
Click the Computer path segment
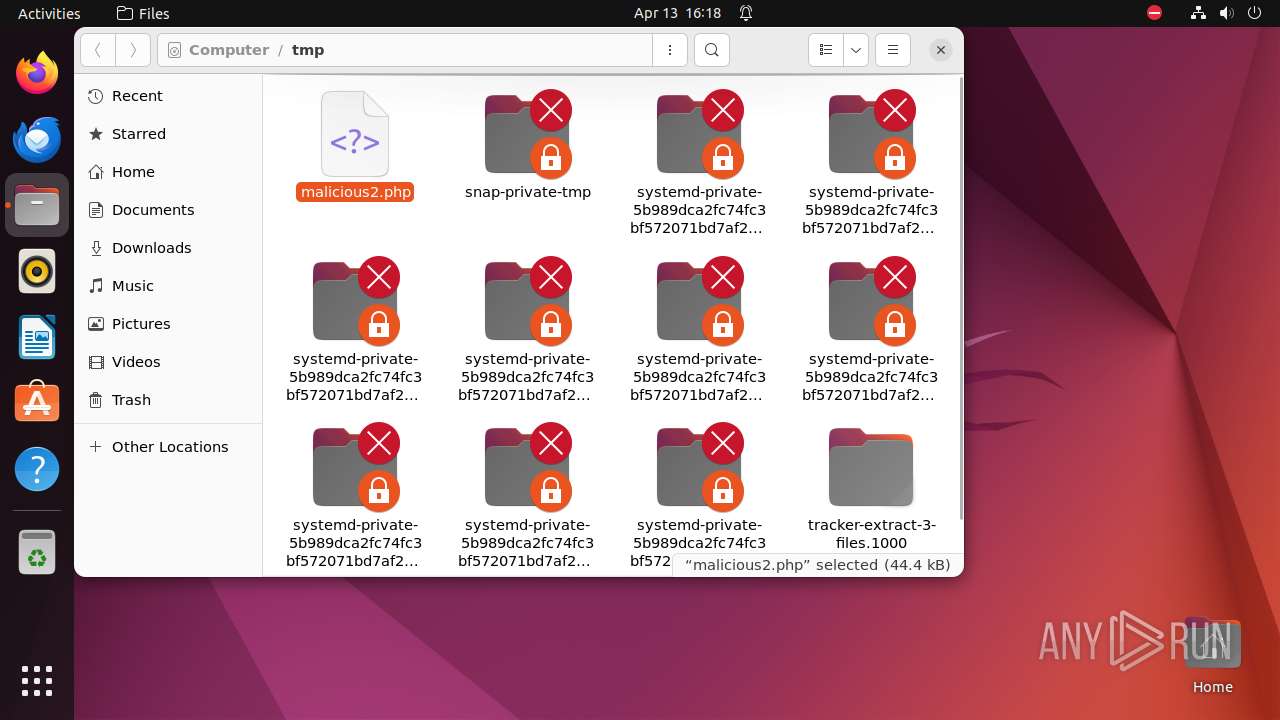point(229,50)
